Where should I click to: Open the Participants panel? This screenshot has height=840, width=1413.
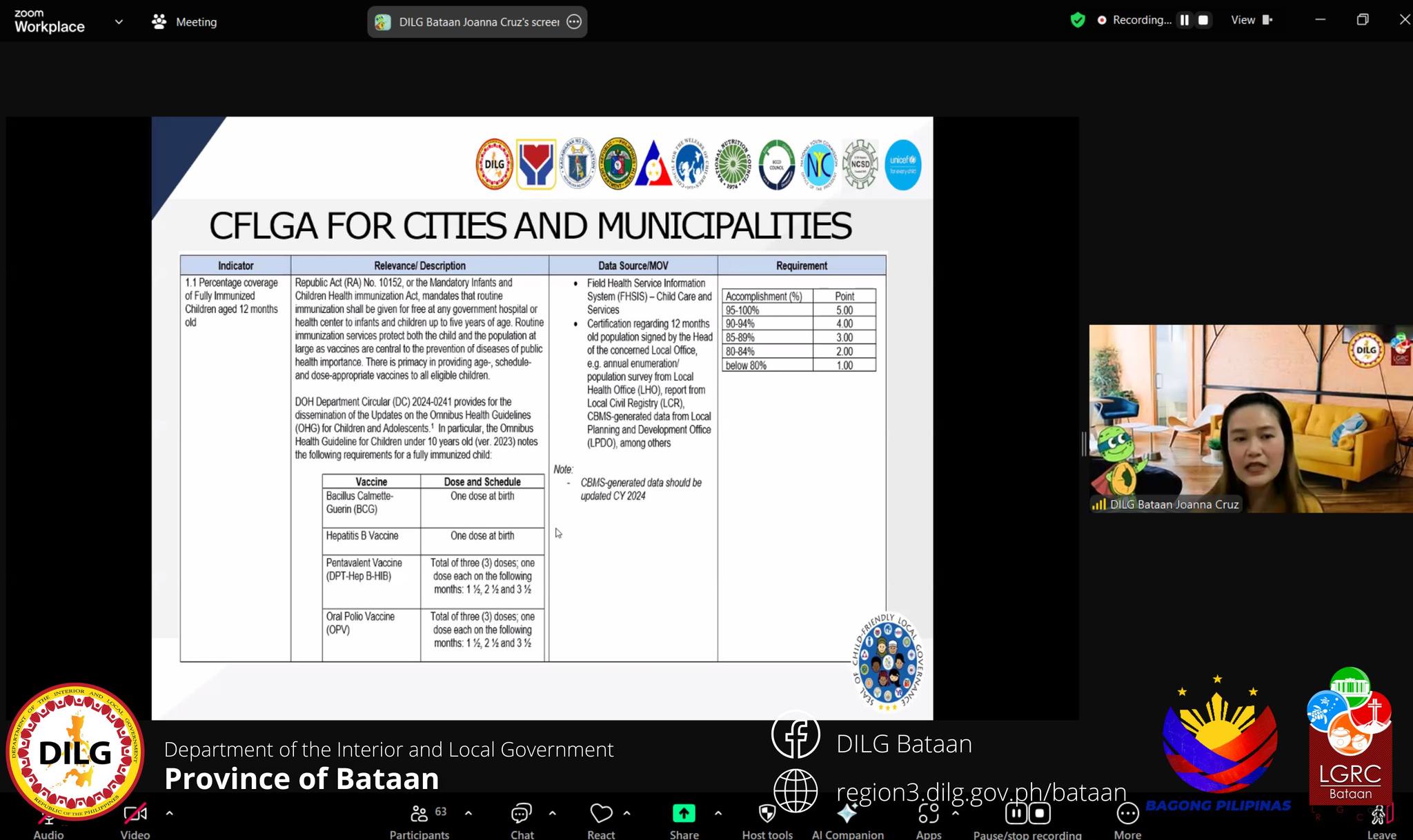tap(419, 821)
